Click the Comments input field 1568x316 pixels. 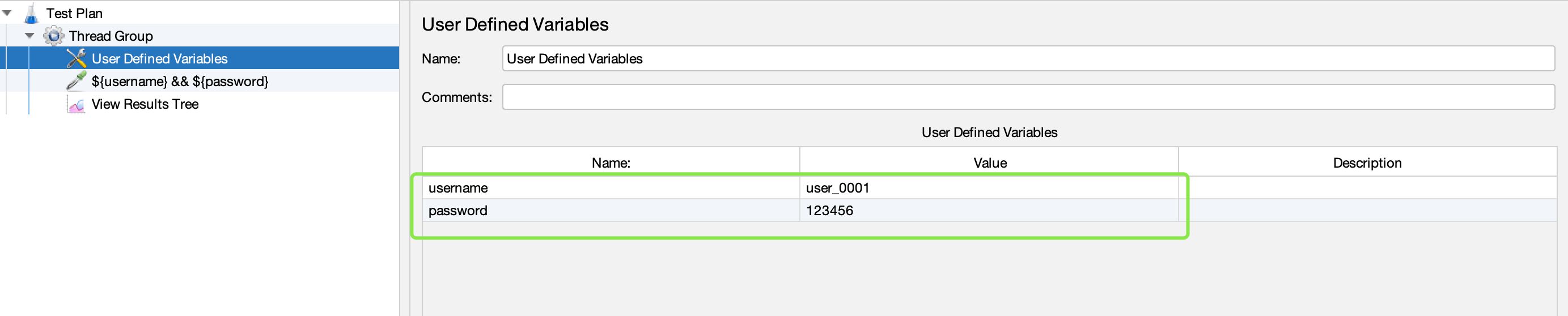click(1028, 97)
